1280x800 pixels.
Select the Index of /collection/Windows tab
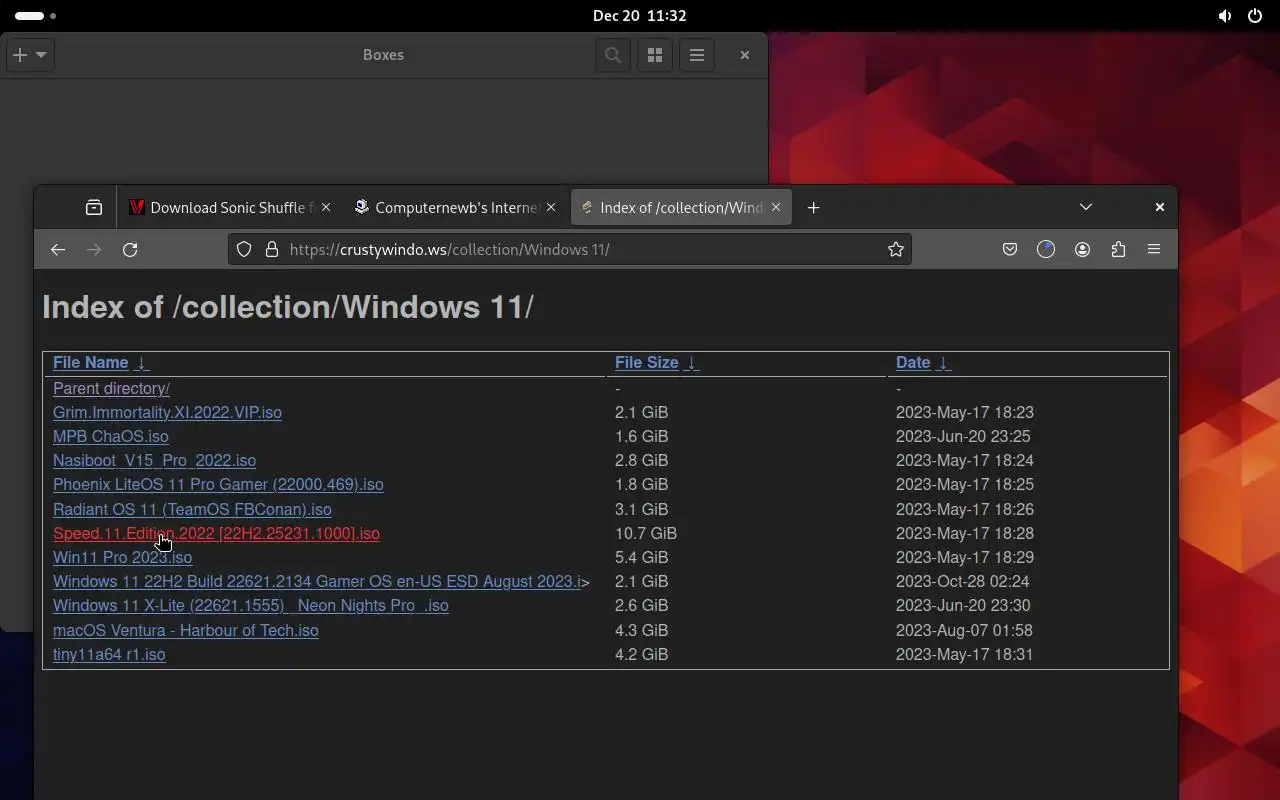click(680, 207)
